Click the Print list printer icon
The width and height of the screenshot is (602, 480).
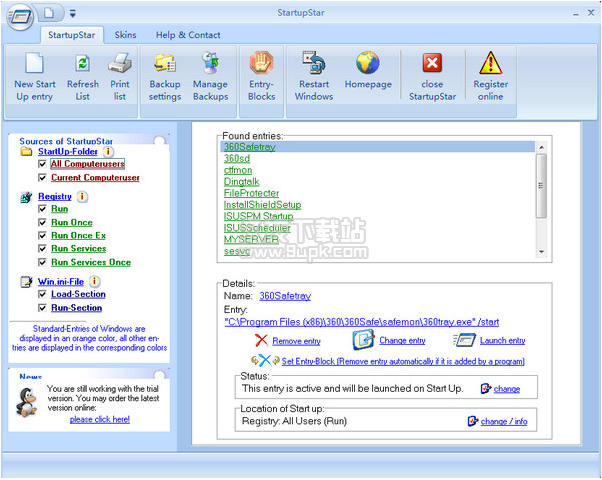pos(120,63)
